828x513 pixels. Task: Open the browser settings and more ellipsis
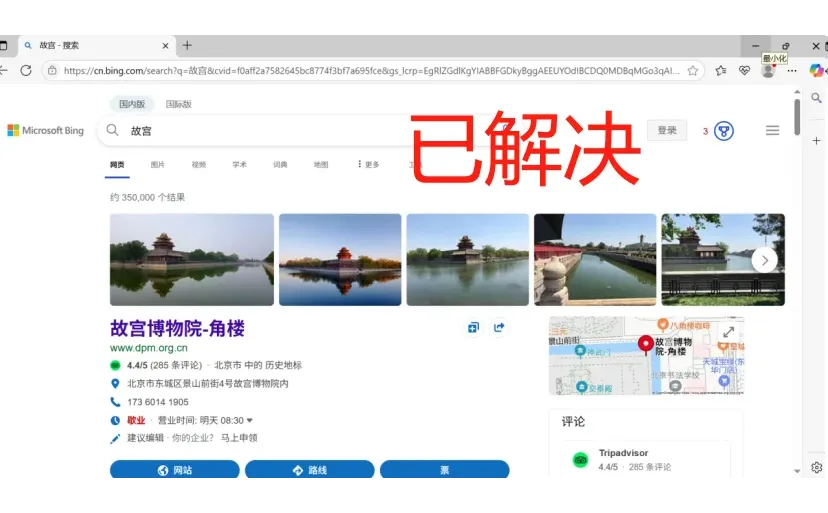pyautogui.click(x=792, y=71)
